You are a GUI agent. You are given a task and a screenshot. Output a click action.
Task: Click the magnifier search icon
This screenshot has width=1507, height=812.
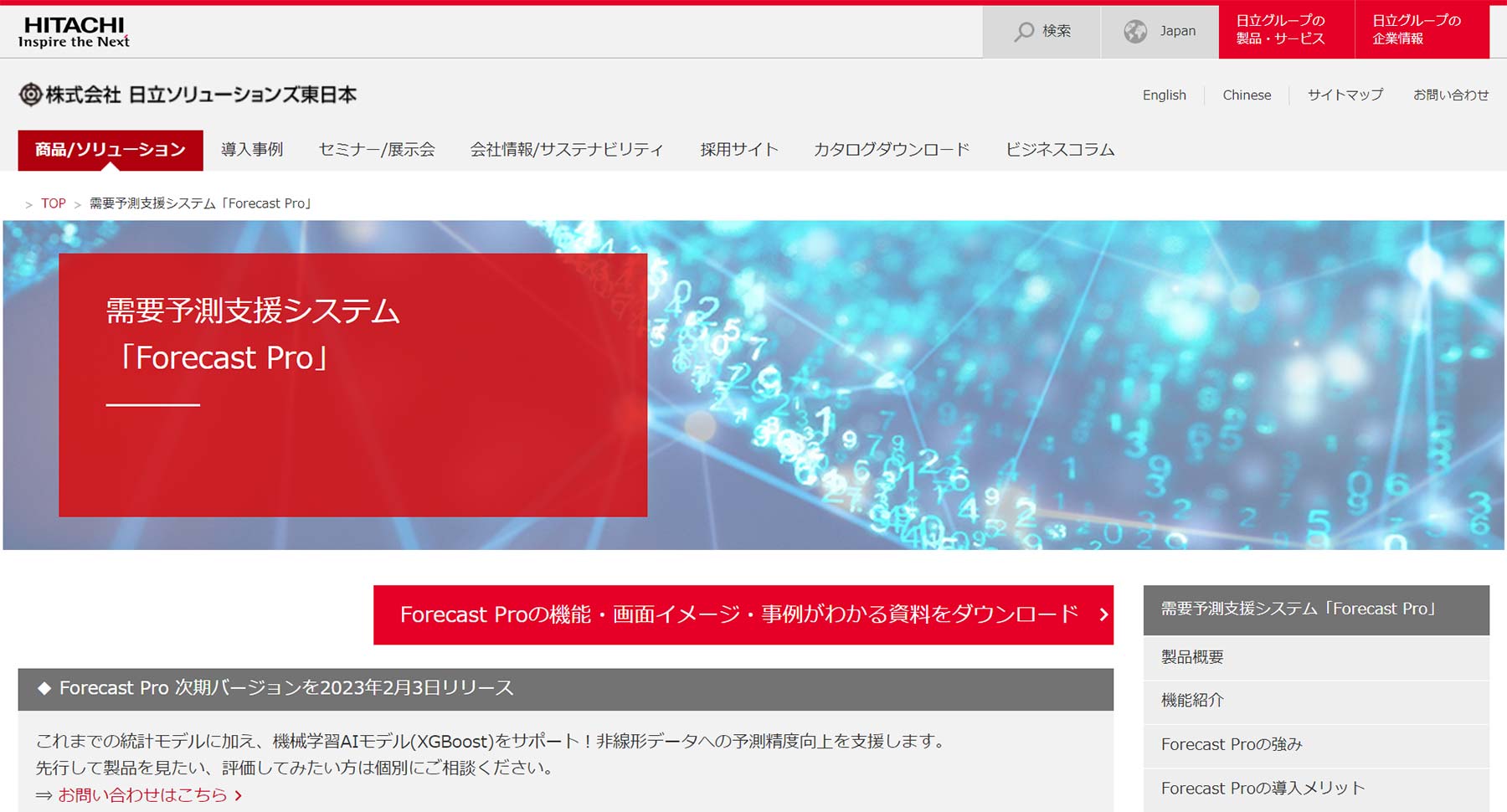point(1024,32)
